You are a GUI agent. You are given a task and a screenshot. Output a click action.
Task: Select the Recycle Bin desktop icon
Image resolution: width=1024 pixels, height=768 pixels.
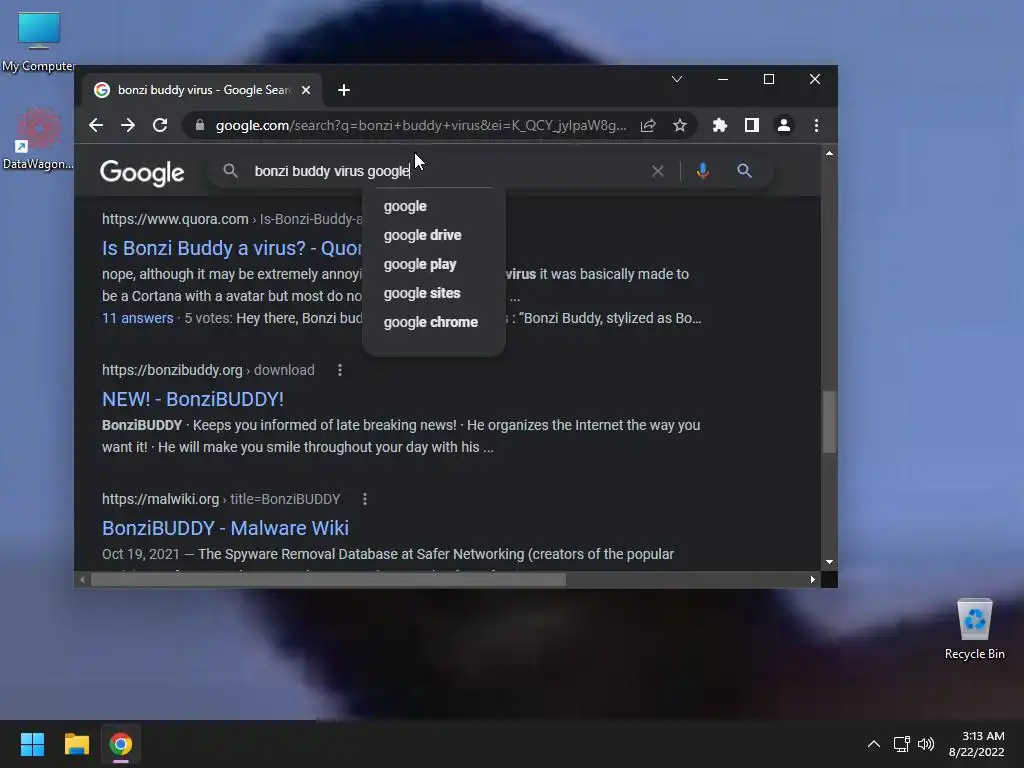(974, 630)
